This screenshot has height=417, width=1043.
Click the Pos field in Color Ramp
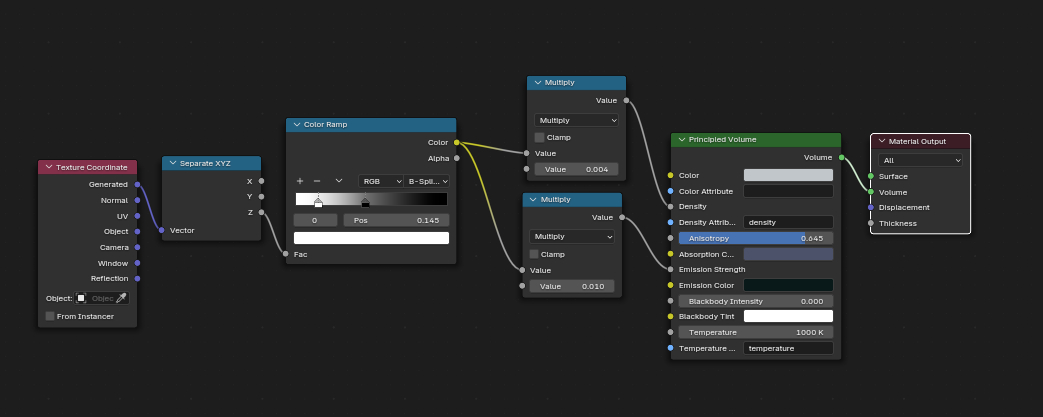click(396, 220)
